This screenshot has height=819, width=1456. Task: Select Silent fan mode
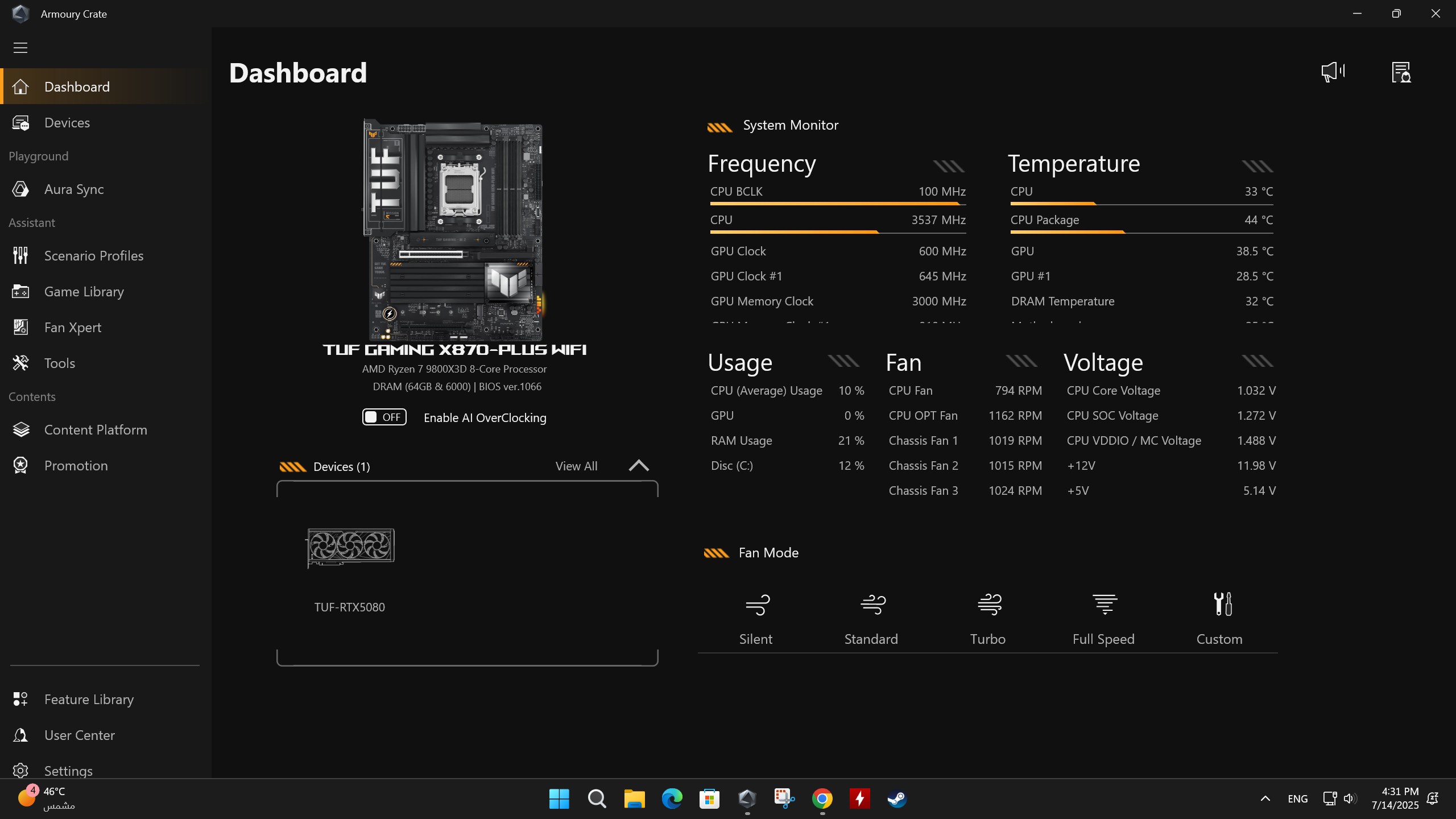pyautogui.click(x=756, y=618)
